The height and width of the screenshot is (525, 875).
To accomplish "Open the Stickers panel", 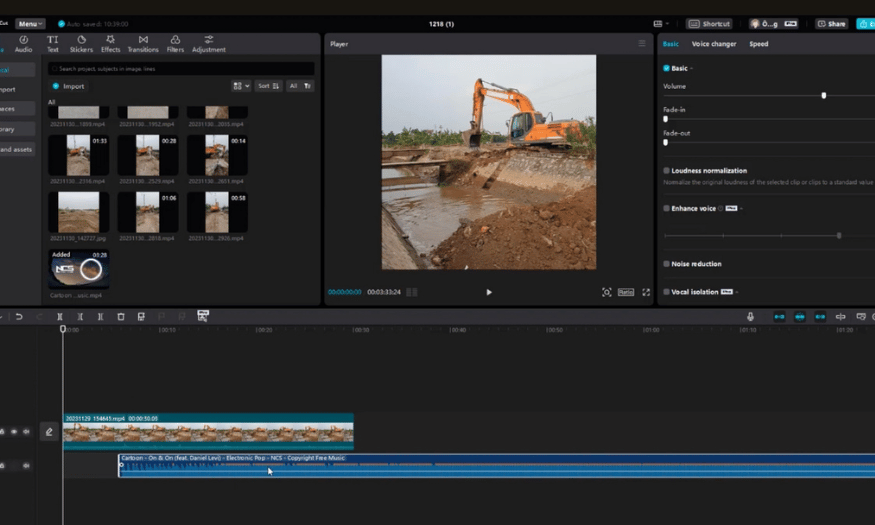I will pyautogui.click(x=81, y=44).
